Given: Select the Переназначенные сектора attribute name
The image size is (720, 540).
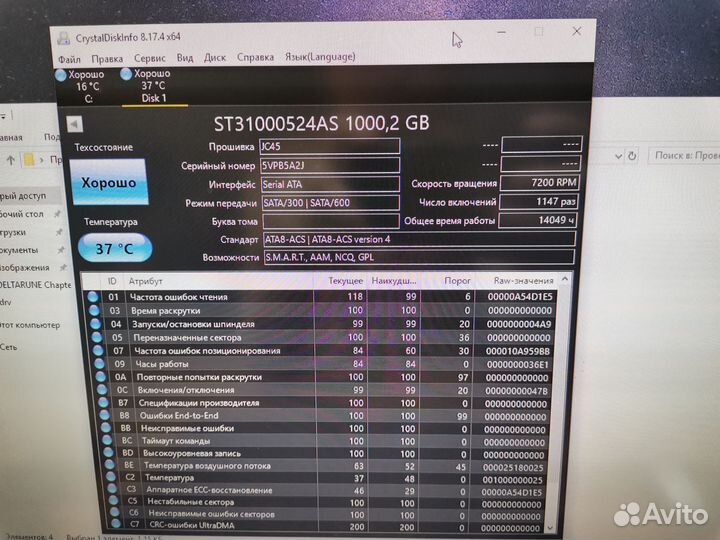Looking at the screenshot, I should pyautogui.click(x=187, y=338).
